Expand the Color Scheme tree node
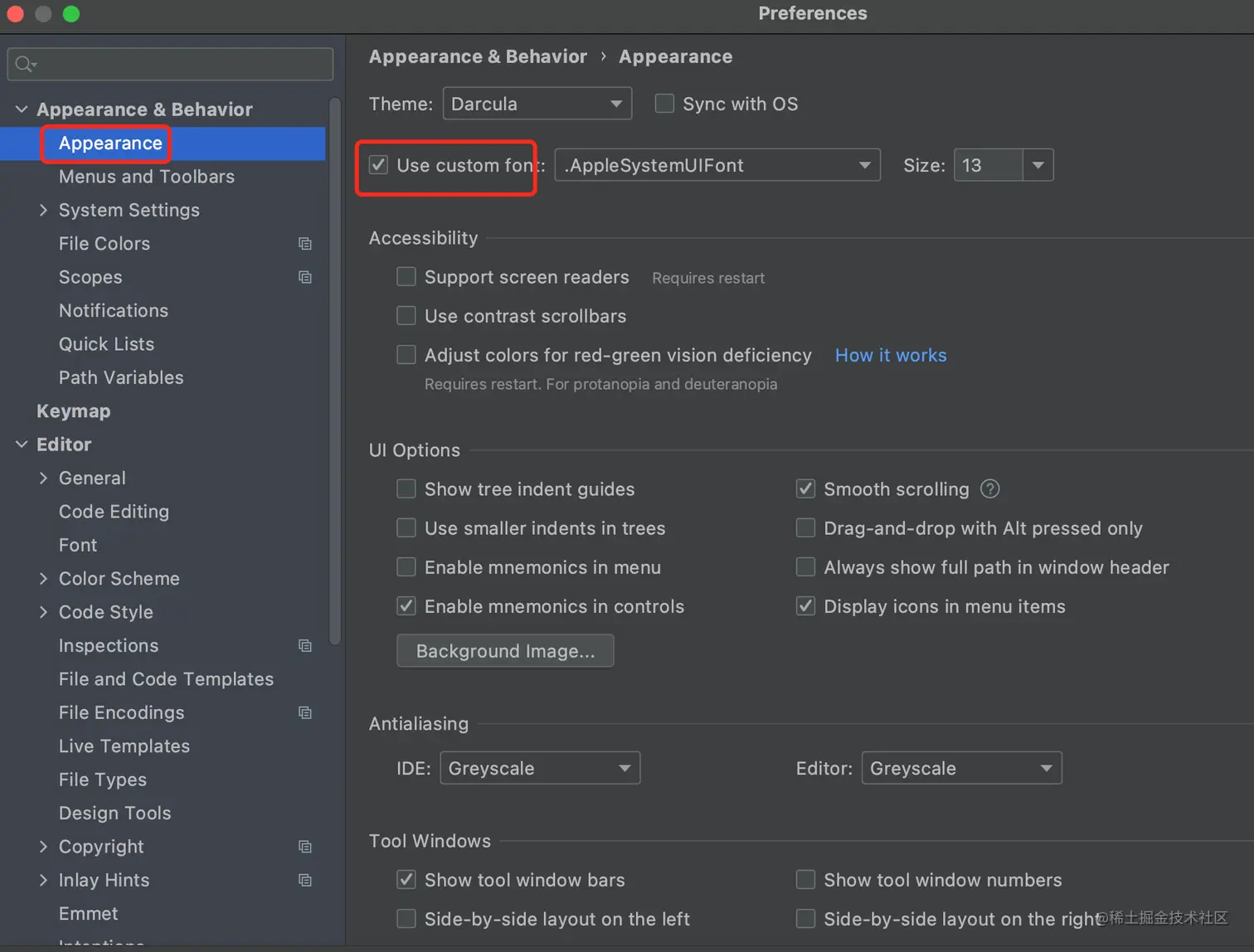The height and width of the screenshot is (952, 1254). point(43,579)
